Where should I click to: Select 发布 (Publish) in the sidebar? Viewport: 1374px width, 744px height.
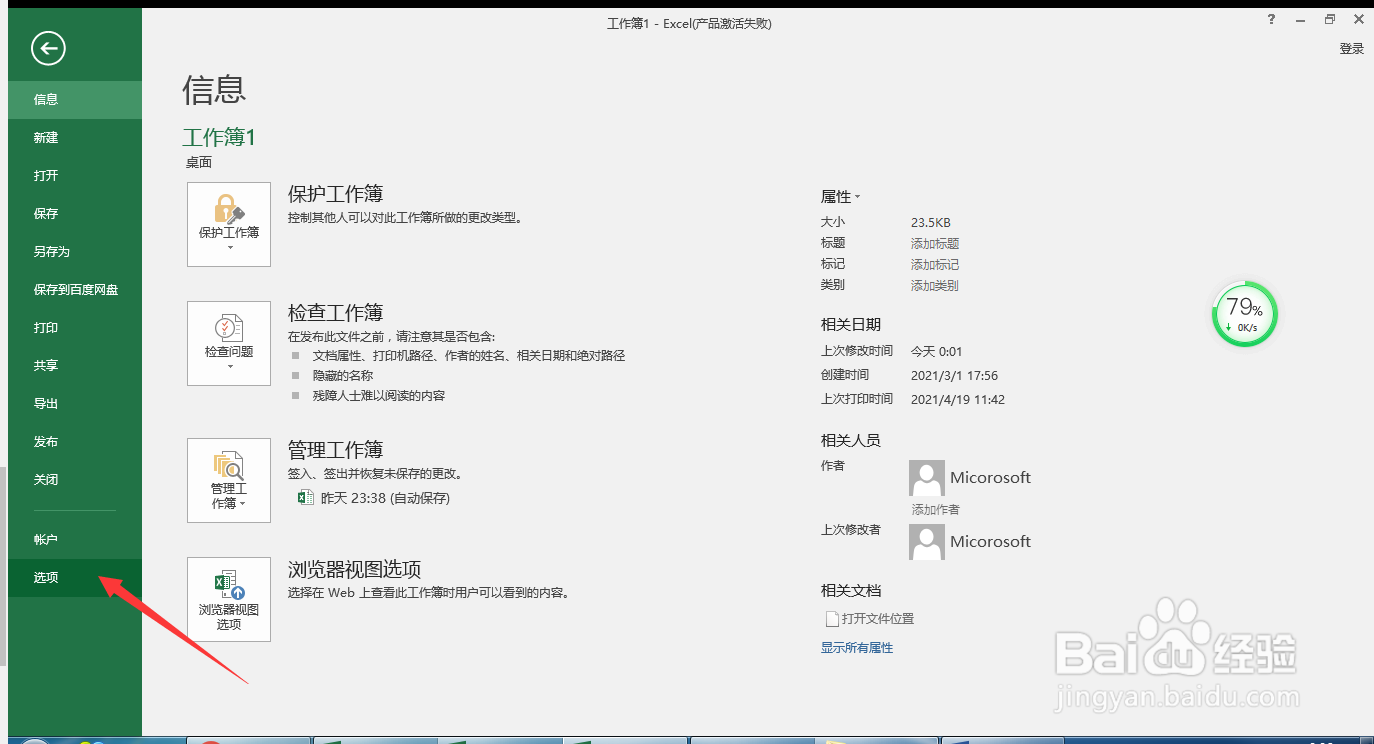75,442
